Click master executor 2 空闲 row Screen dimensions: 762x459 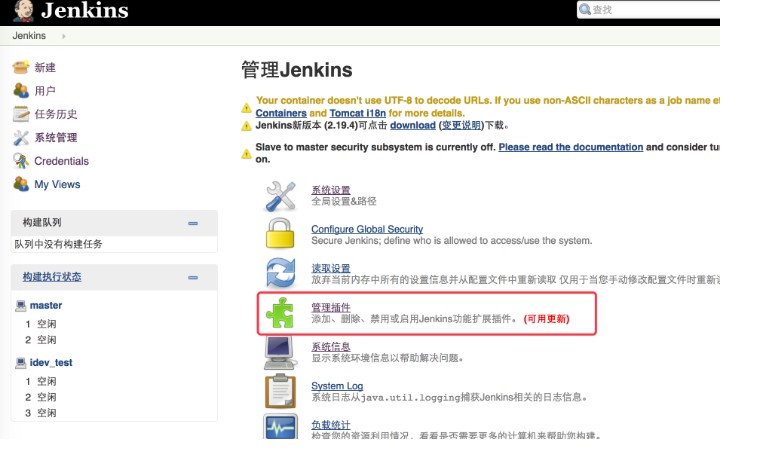pos(41,340)
